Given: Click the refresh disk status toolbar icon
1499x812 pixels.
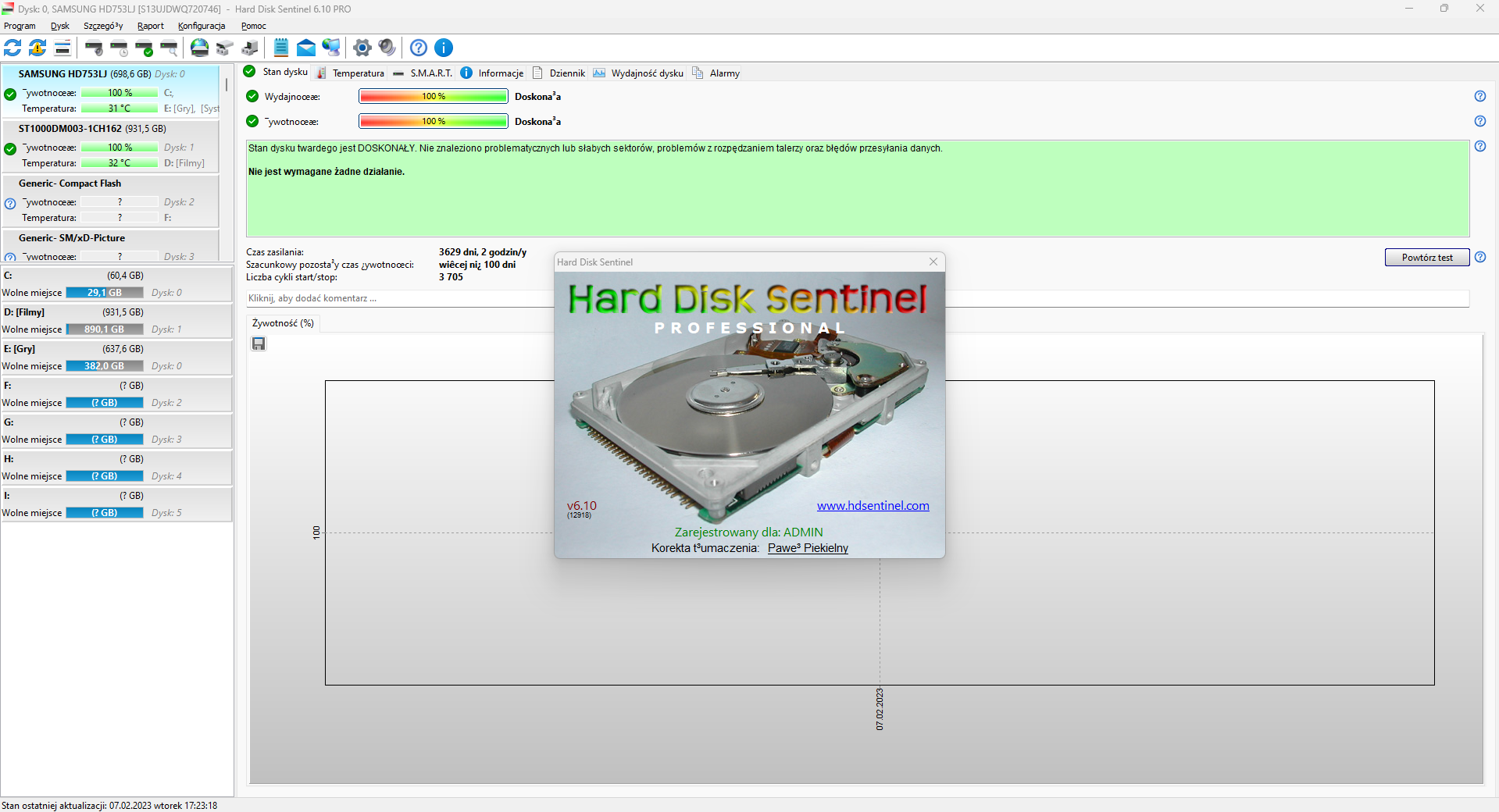Looking at the screenshot, I should click(12, 48).
